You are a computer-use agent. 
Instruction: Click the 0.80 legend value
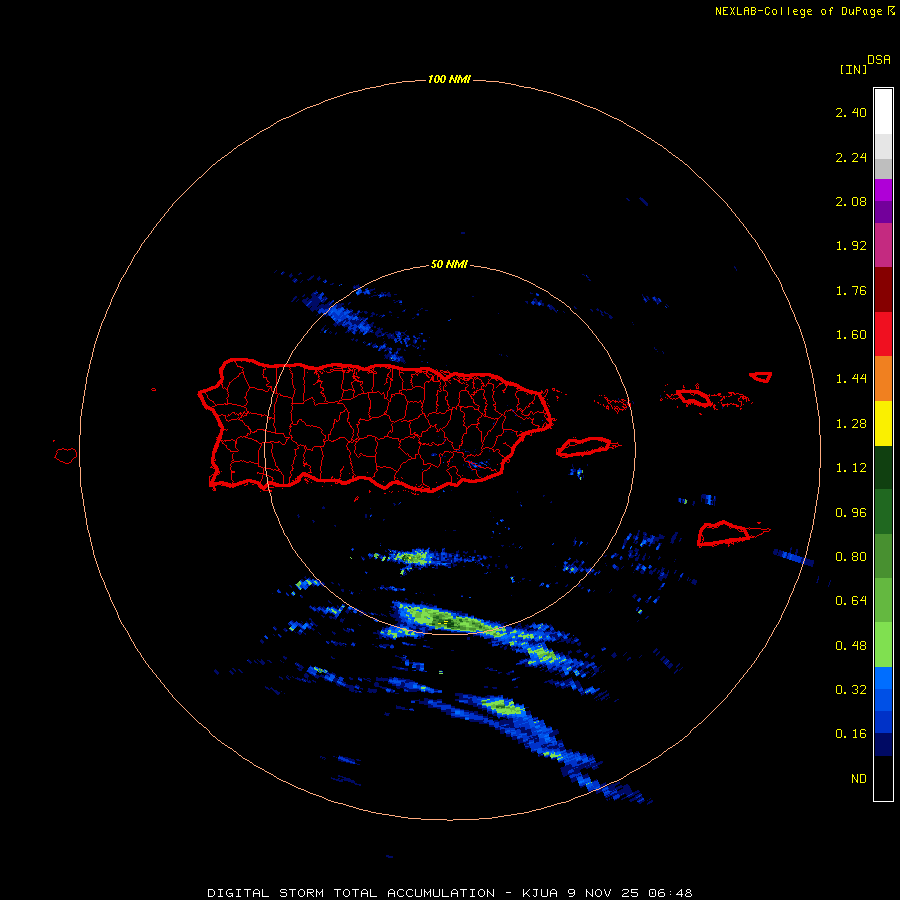(x=851, y=557)
